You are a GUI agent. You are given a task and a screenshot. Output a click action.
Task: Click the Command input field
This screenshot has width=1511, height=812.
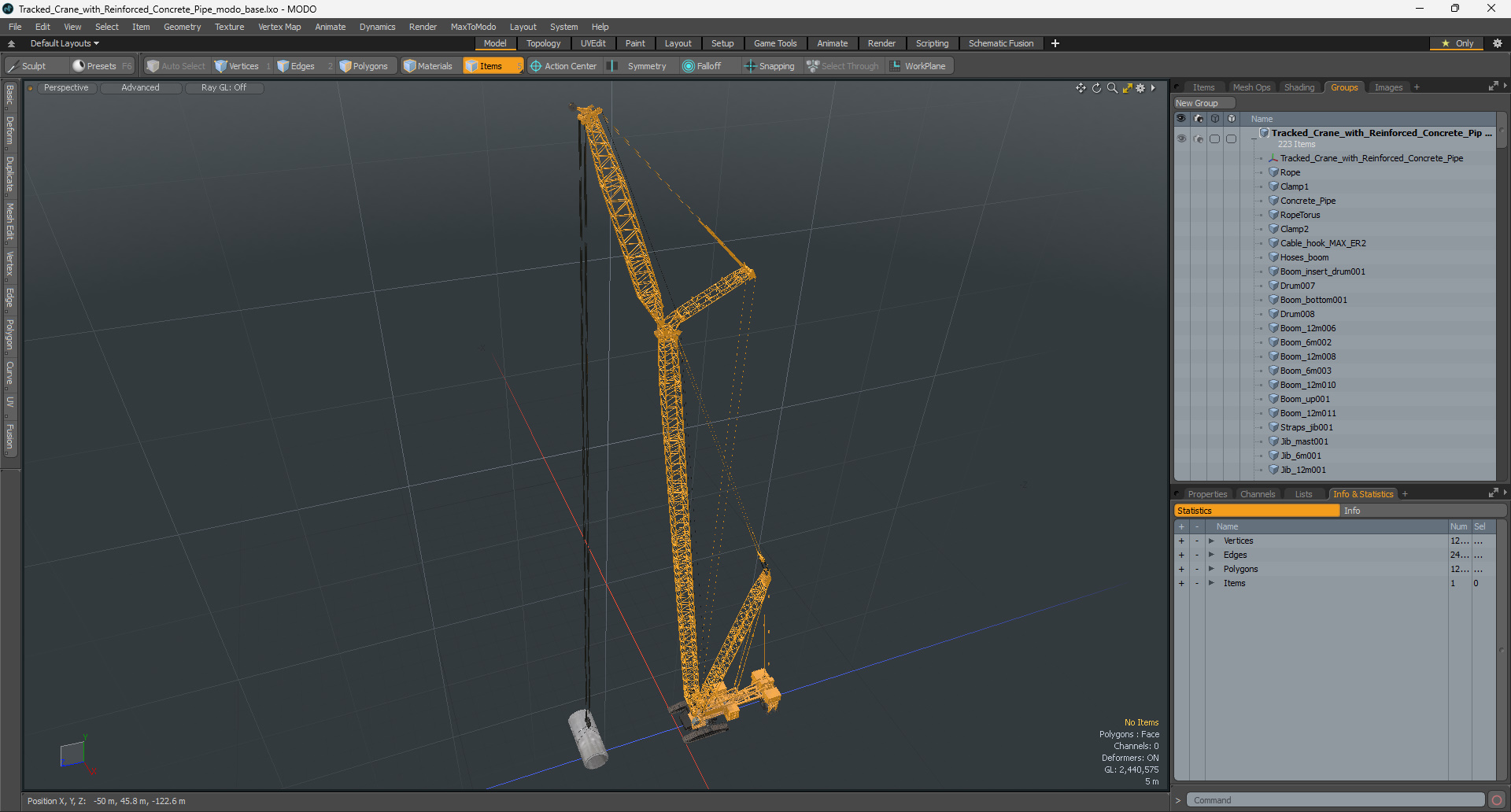[1336, 800]
